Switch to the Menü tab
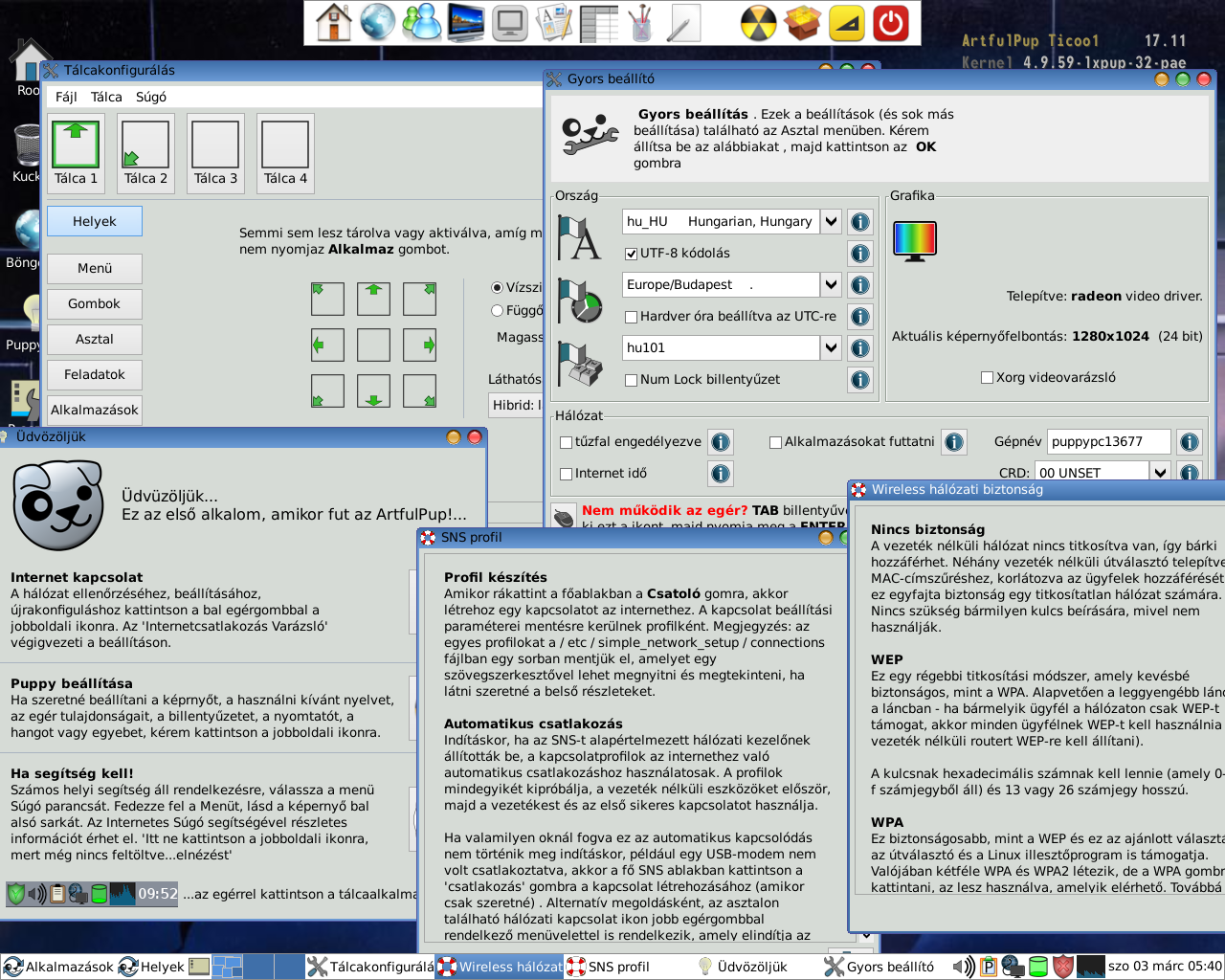The image size is (1225, 980). point(95,269)
